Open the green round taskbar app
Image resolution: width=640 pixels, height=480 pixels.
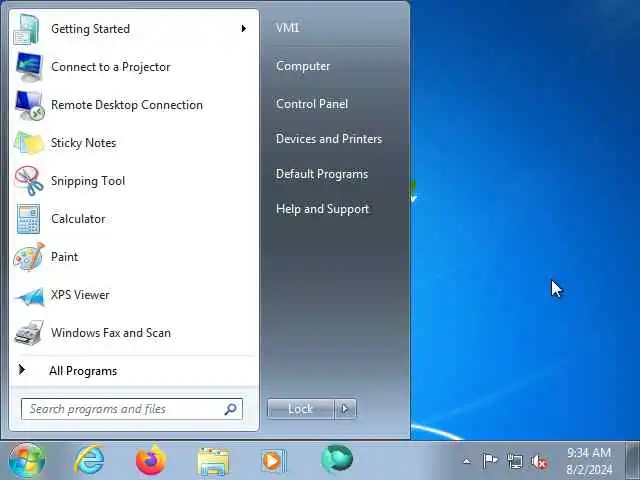pyautogui.click(x=337, y=460)
